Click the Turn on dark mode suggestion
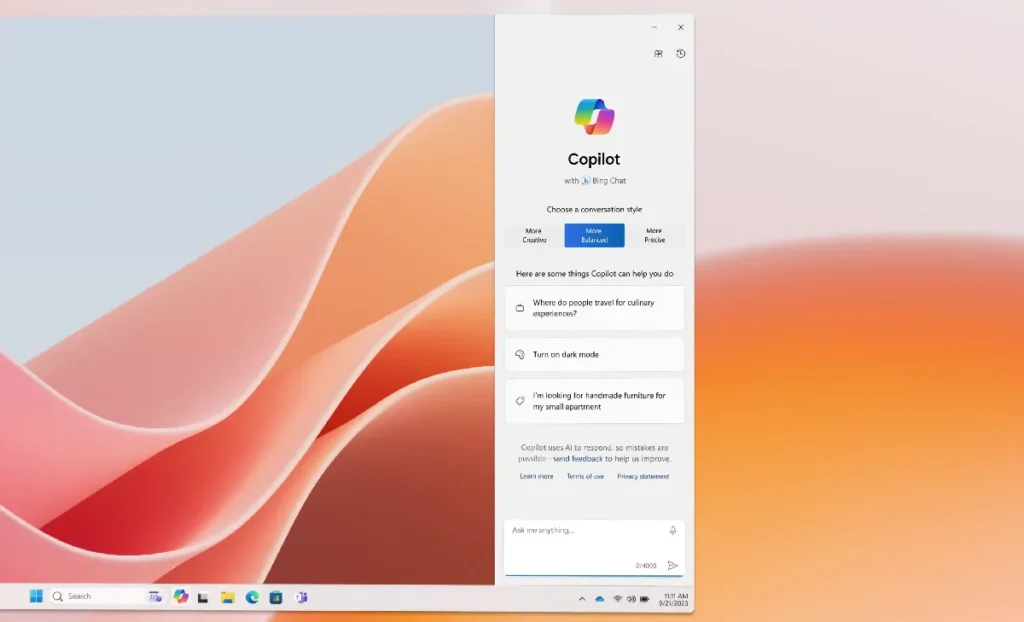The width and height of the screenshot is (1024, 622). 594,354
